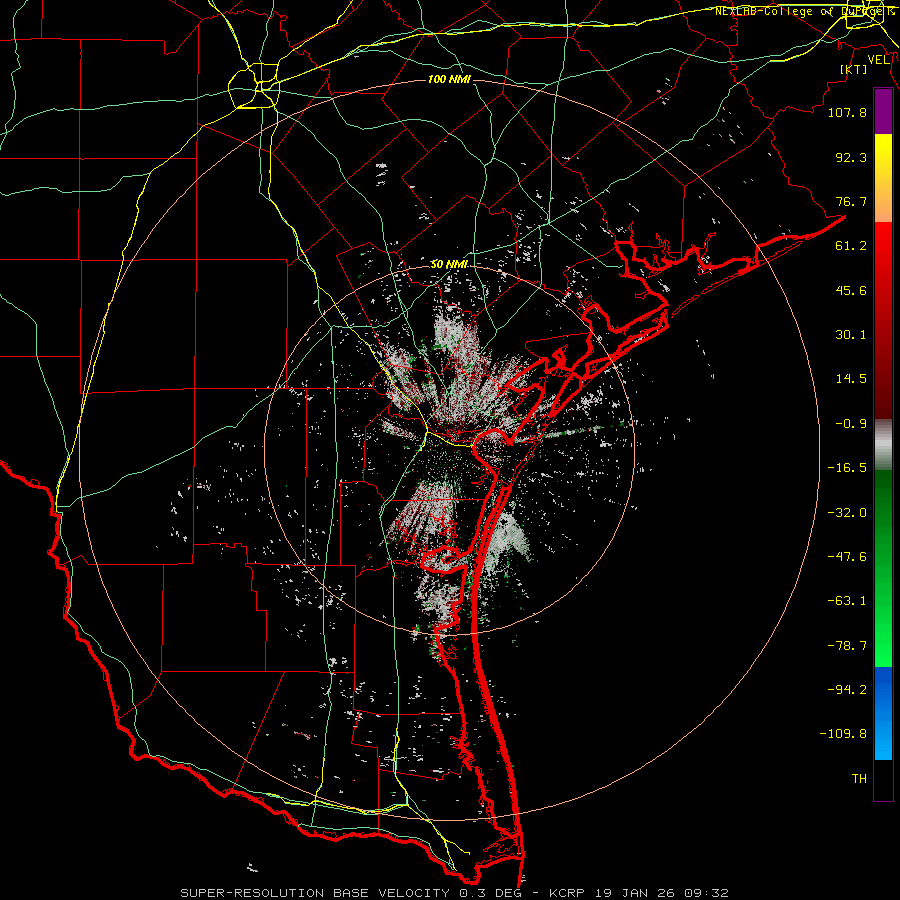Click the 61.2 value on the velocity scale
Screen dimensions: 900x900
tap(851, 246)
